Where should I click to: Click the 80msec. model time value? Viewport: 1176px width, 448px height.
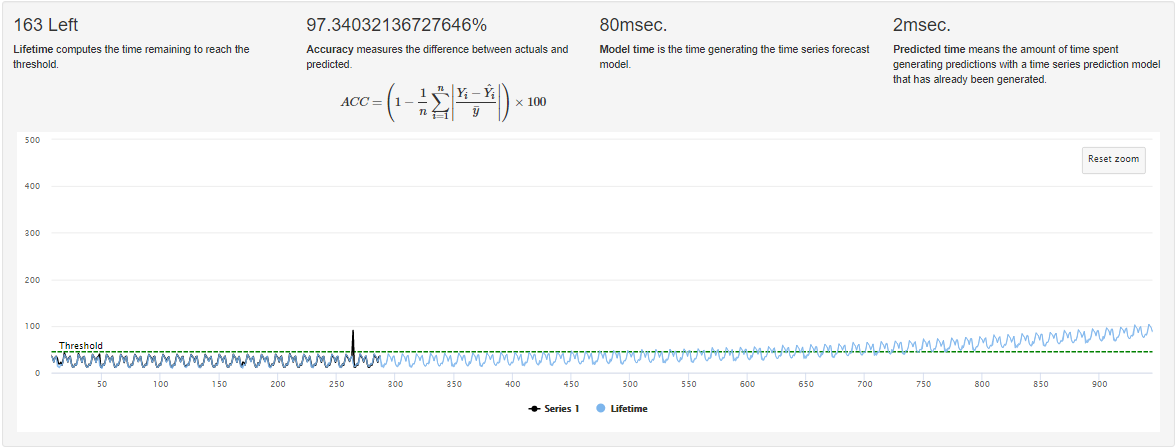(633, 25)
